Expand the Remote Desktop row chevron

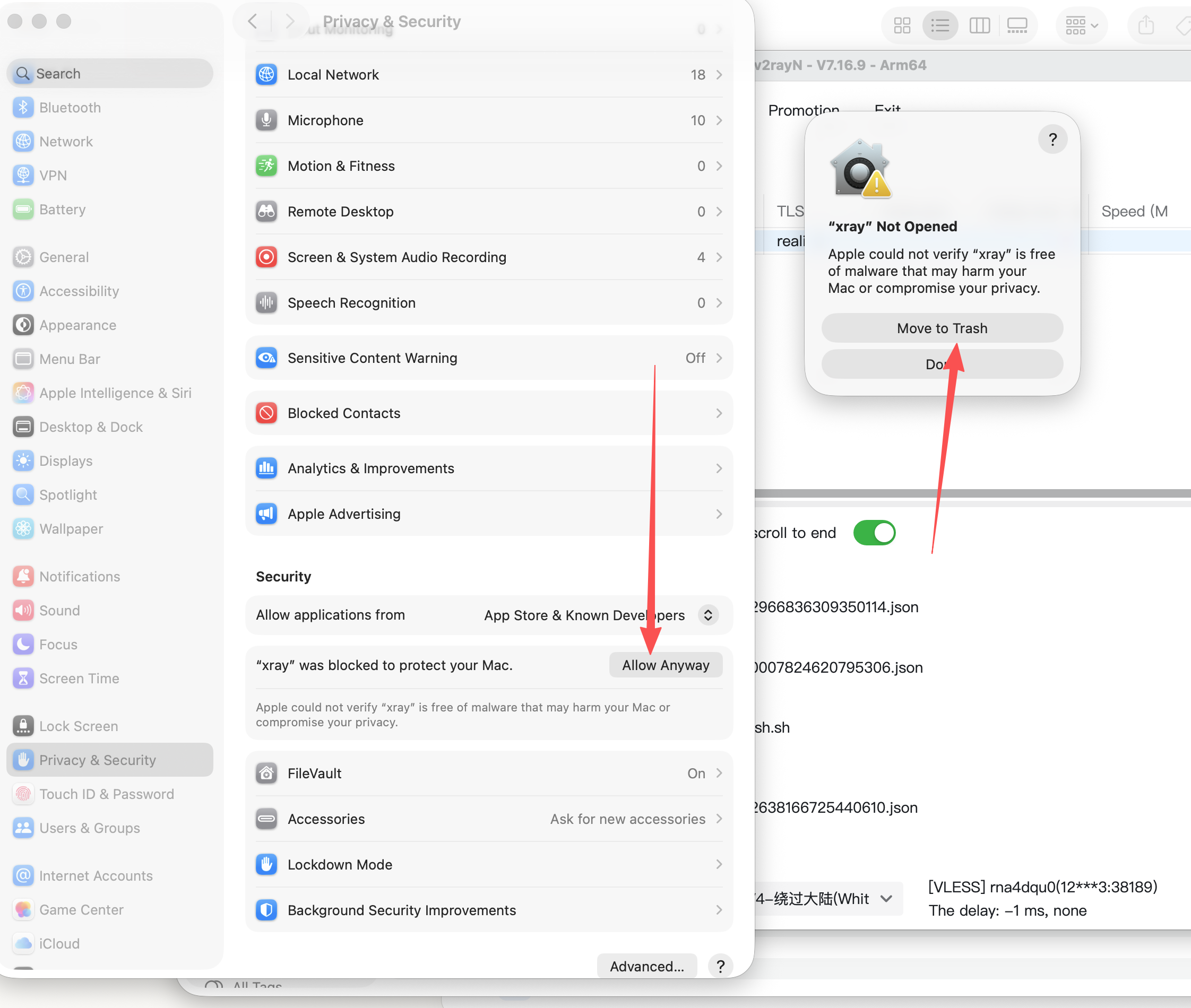coord(719,212)
